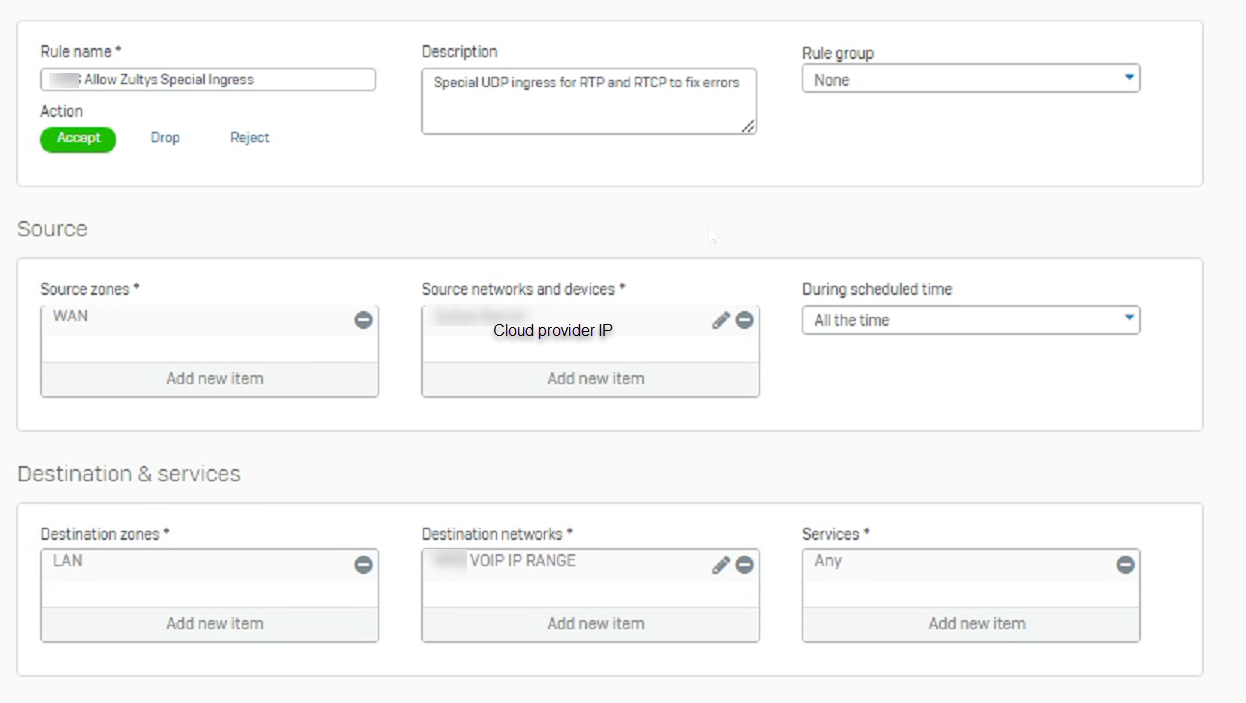Select the Accept action
The image size is (1246, 703).
(78, 139)
